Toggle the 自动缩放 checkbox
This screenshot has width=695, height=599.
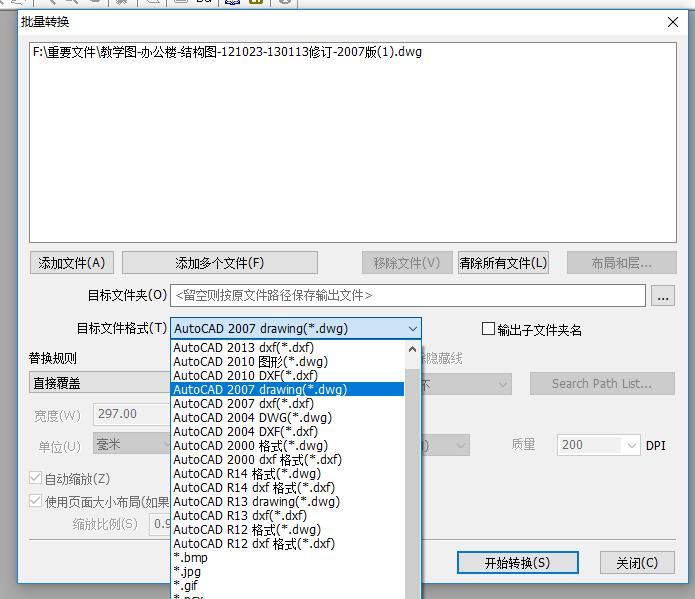(x=37, y=479)
